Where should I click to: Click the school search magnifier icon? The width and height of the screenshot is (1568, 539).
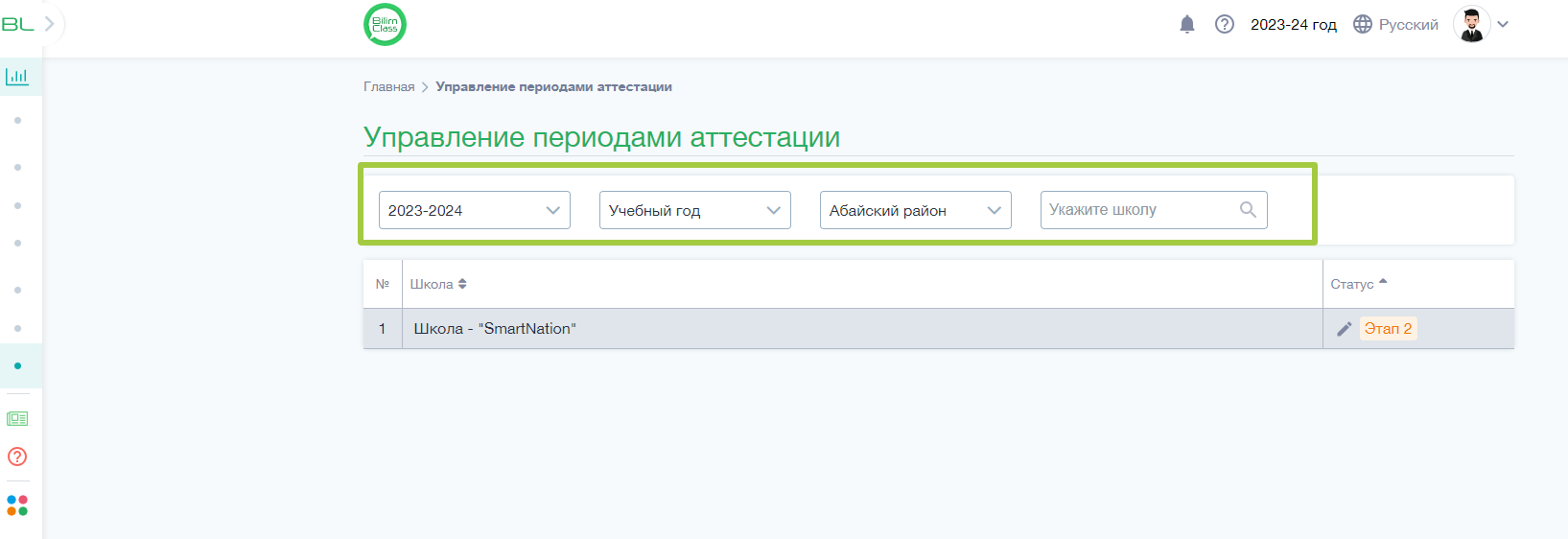1248,210
